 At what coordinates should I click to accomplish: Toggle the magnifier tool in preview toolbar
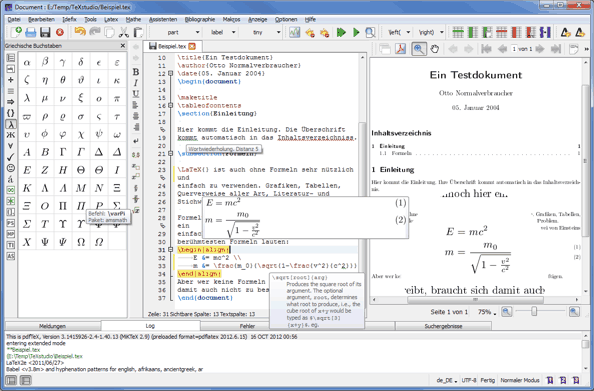[x=419, y=49]
